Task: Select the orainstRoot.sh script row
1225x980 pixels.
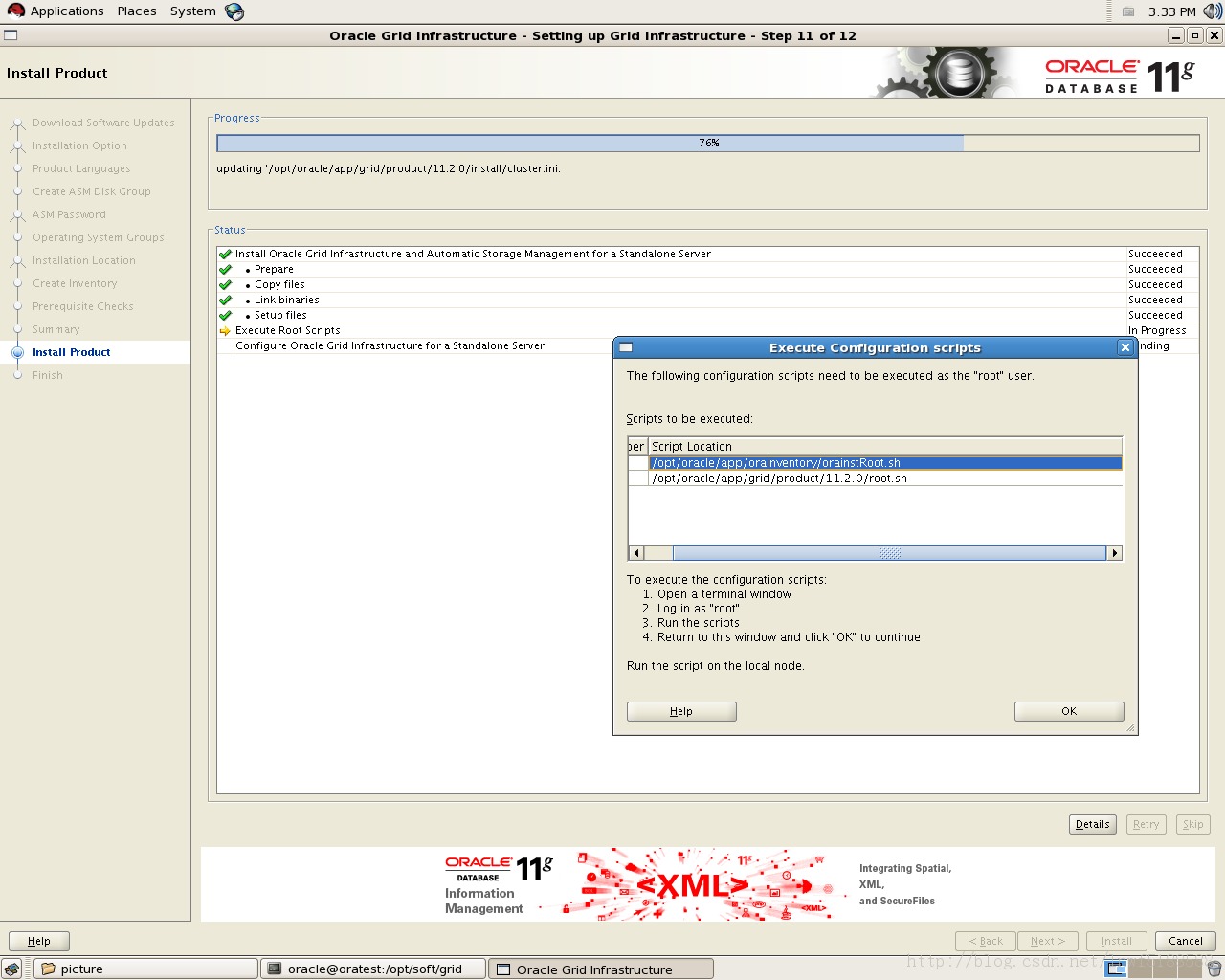Action: tap(885, 463)
